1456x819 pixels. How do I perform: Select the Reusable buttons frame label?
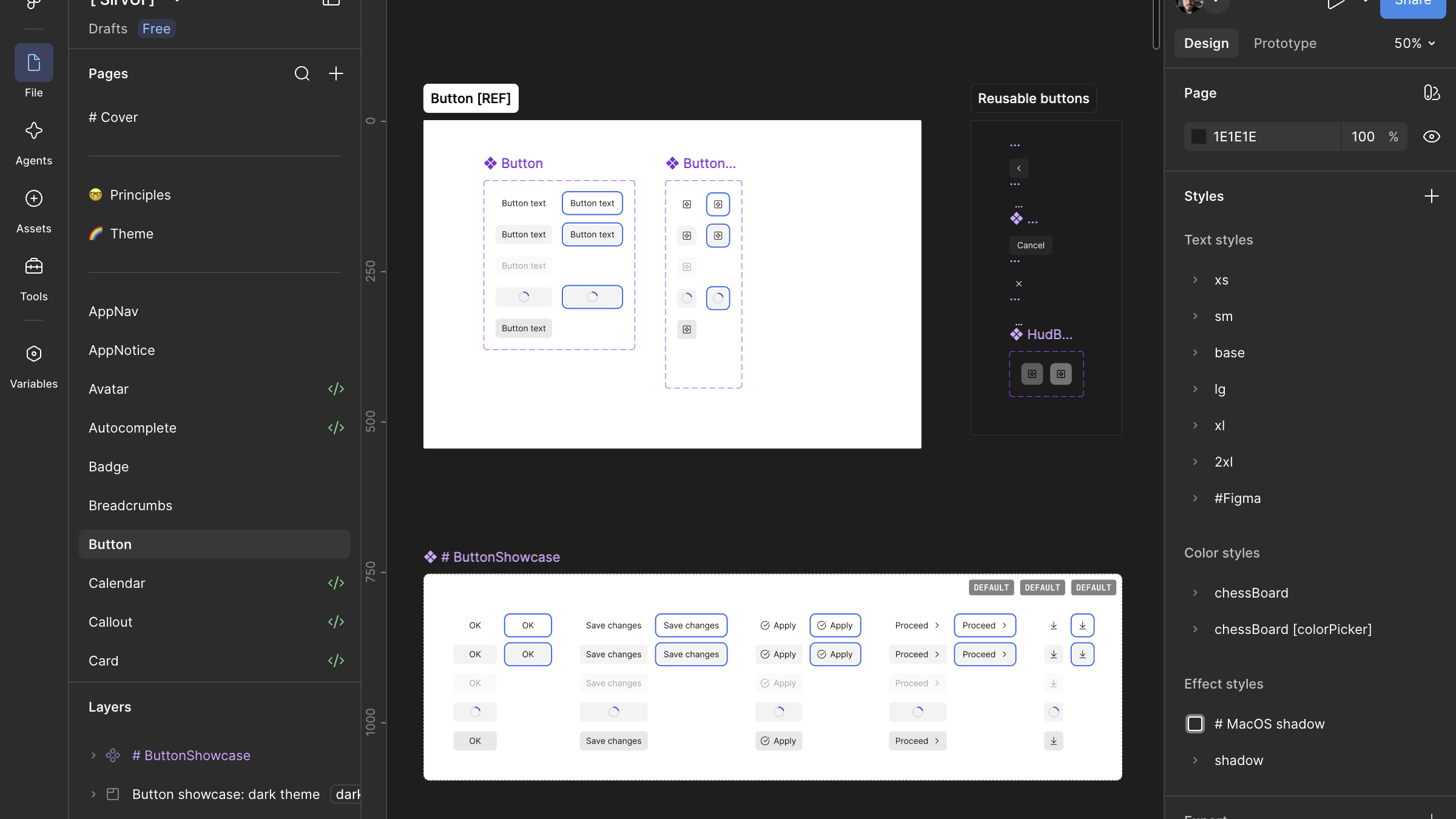[1033, 98]
